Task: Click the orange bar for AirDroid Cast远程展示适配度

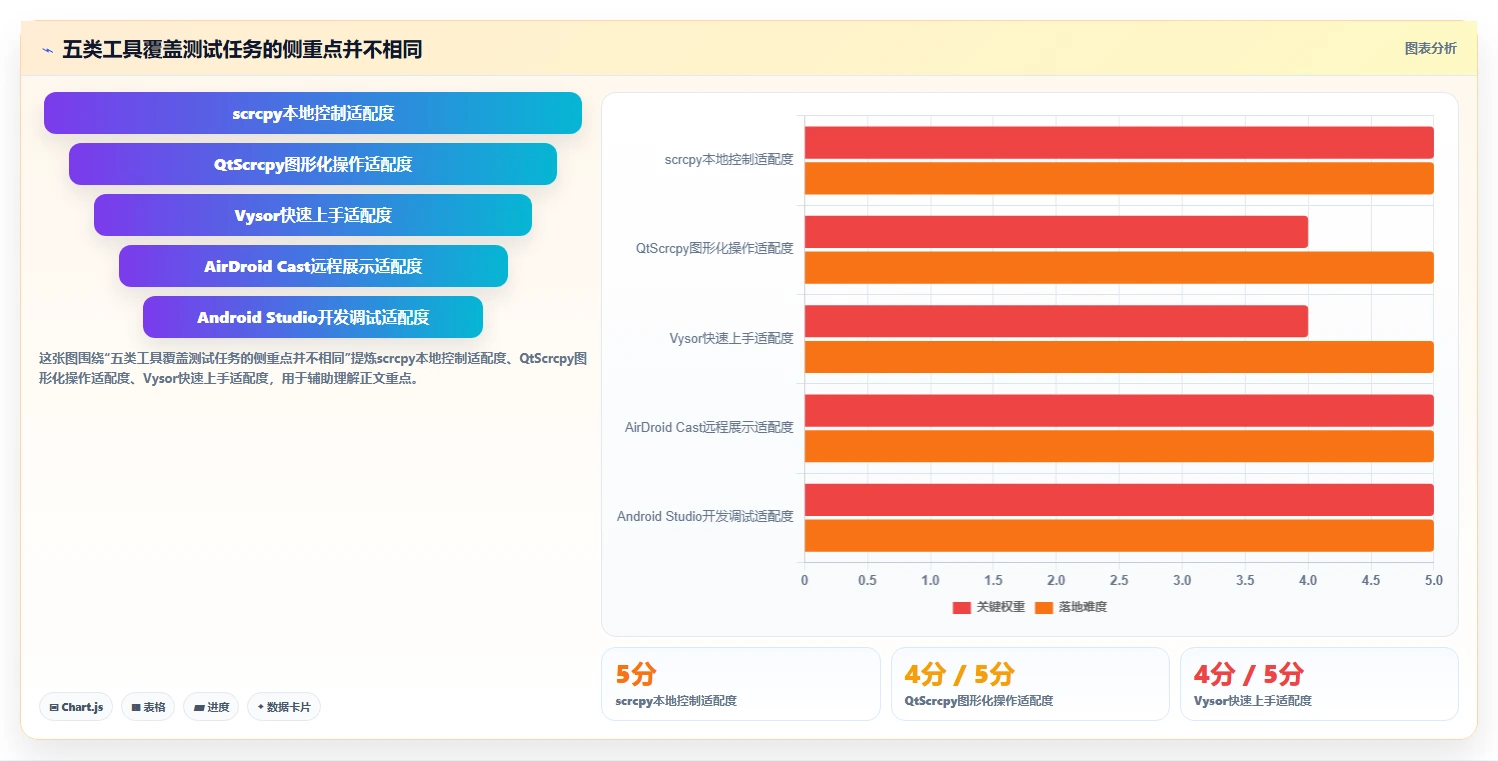Action: click(1119, 446)
